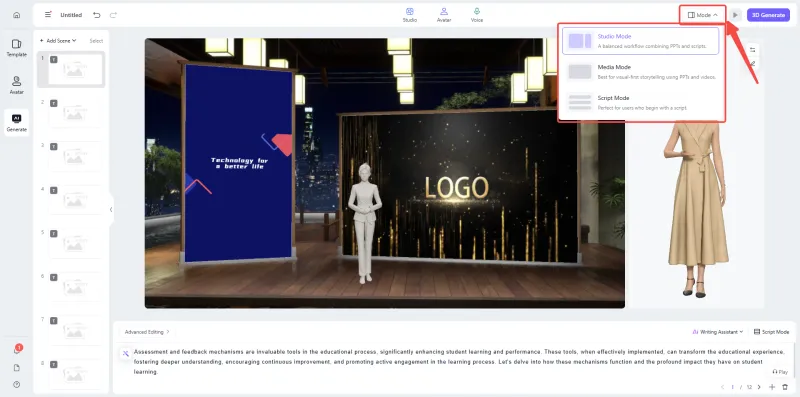This screenshot has width=800, height=397.
Task: Open Advanced Editing link
Action: [x=147, y=332]
